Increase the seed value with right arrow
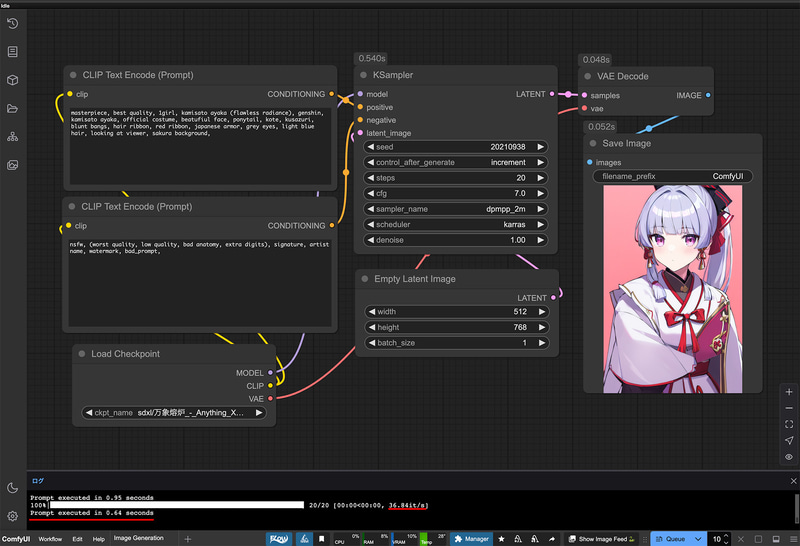Screen dimensions: 800x546 (540, 147)
